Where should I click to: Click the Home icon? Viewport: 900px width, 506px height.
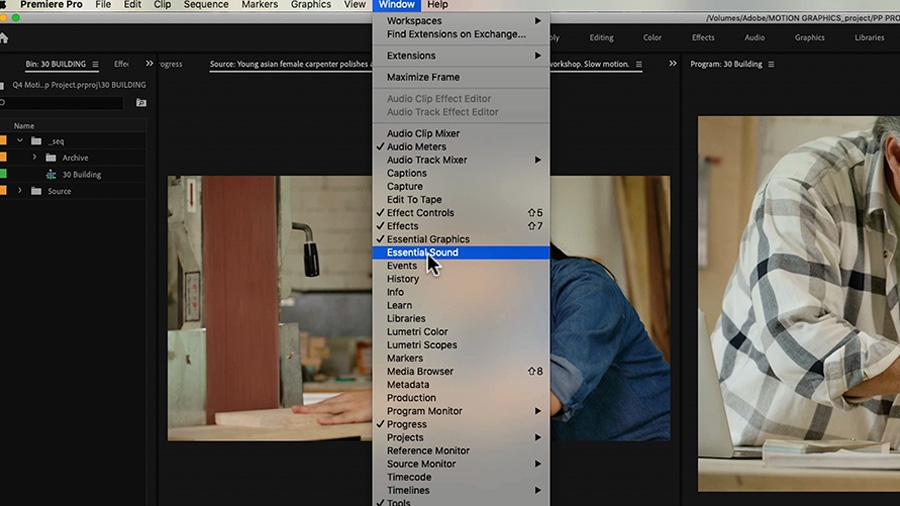click(3, 38)
